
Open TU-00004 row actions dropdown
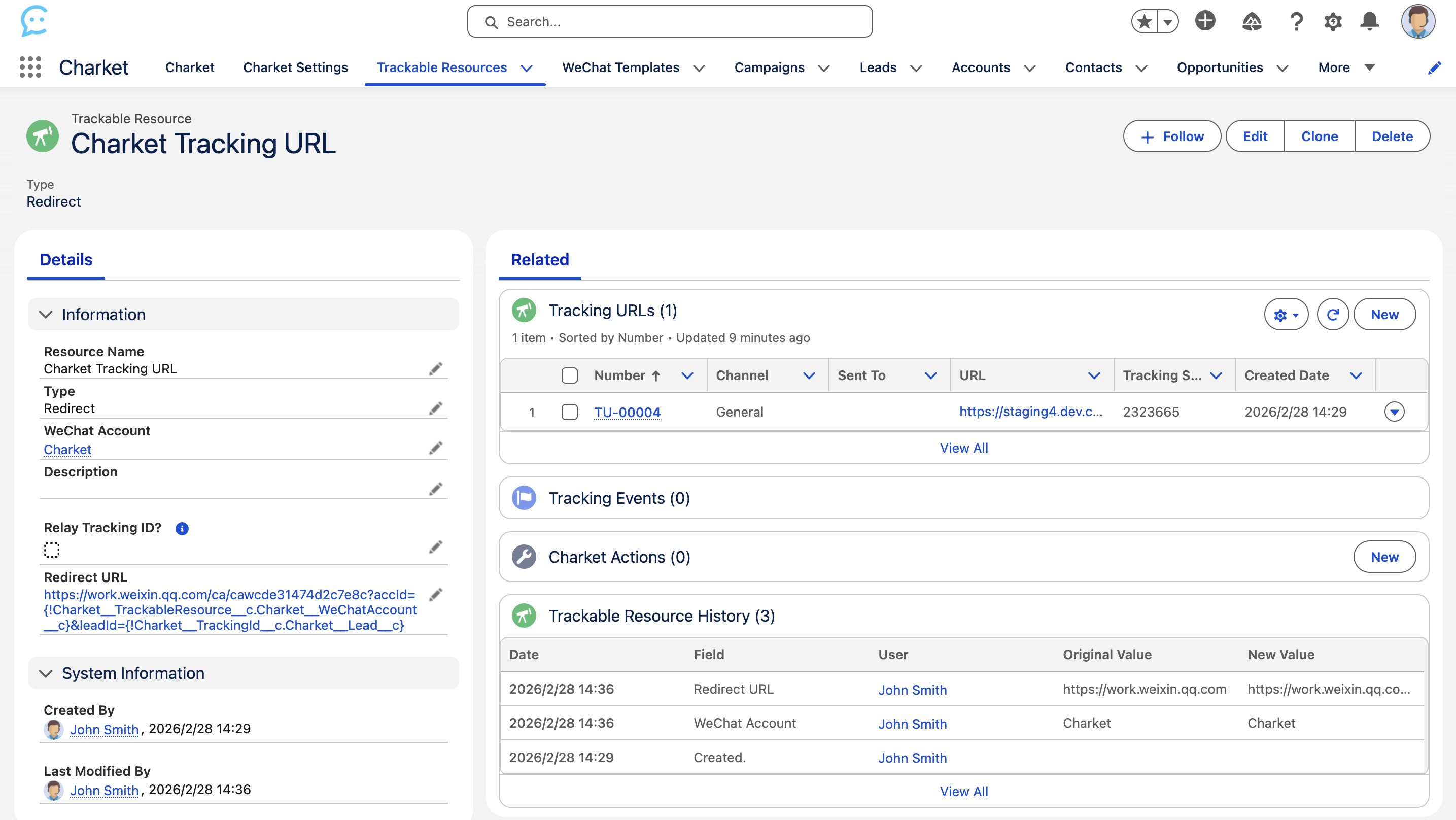[x=1394, y=412]
